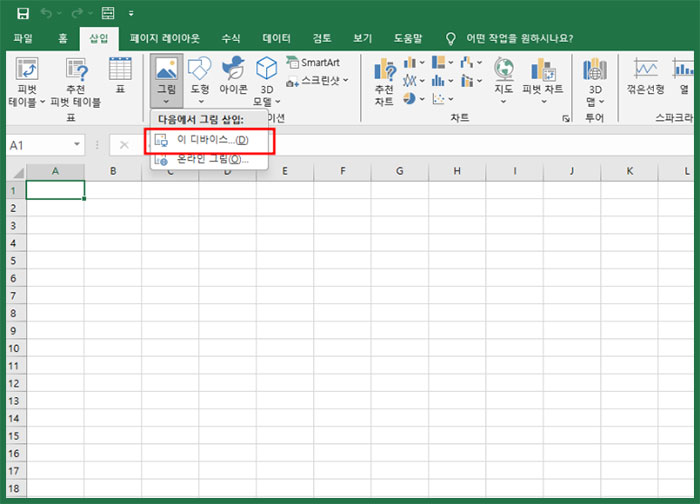Viewport: 700px width, 504px height.
Task: Click the formula bar cancel X button
Action: point(124,145)
